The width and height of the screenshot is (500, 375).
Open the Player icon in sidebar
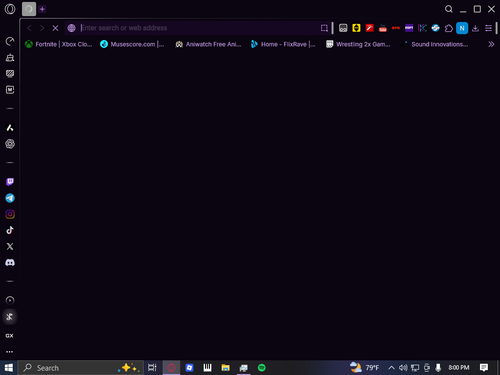[x=10, y=300]
